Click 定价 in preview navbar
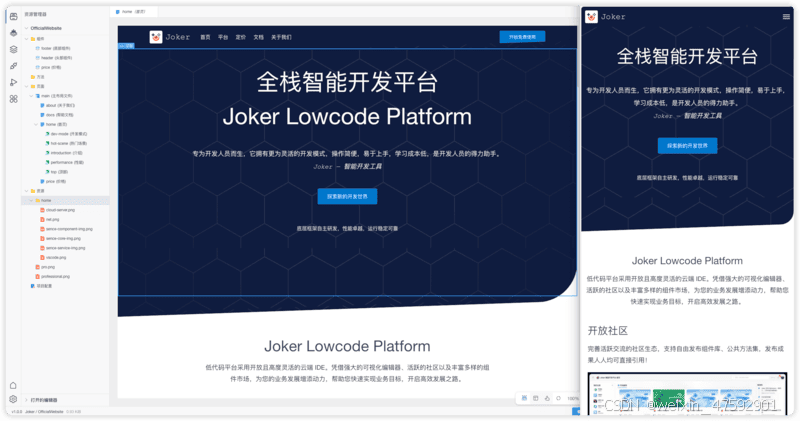This screenshot has width=800, height=421. [241, 37]
